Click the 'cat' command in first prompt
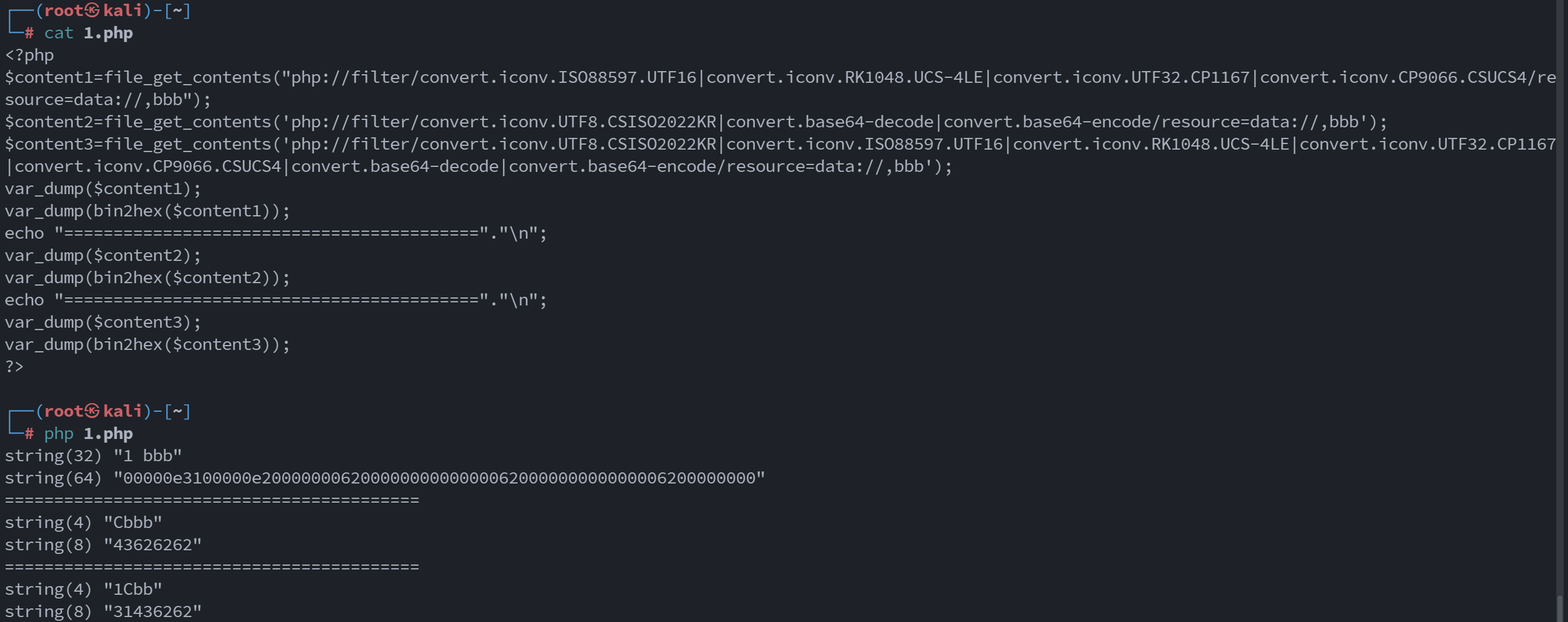 click(59, 33)
